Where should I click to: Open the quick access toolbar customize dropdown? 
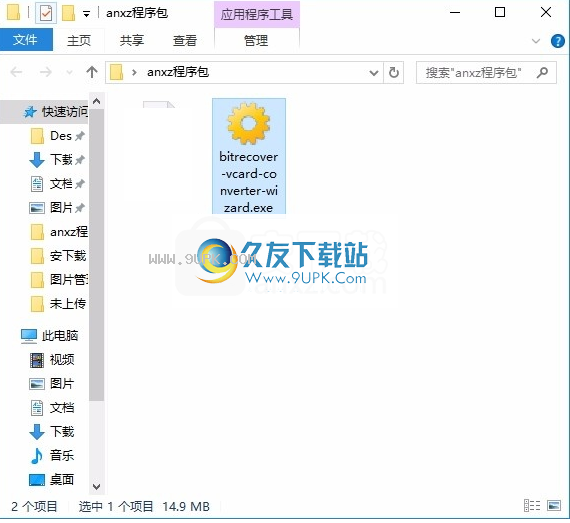pos(86,14)
